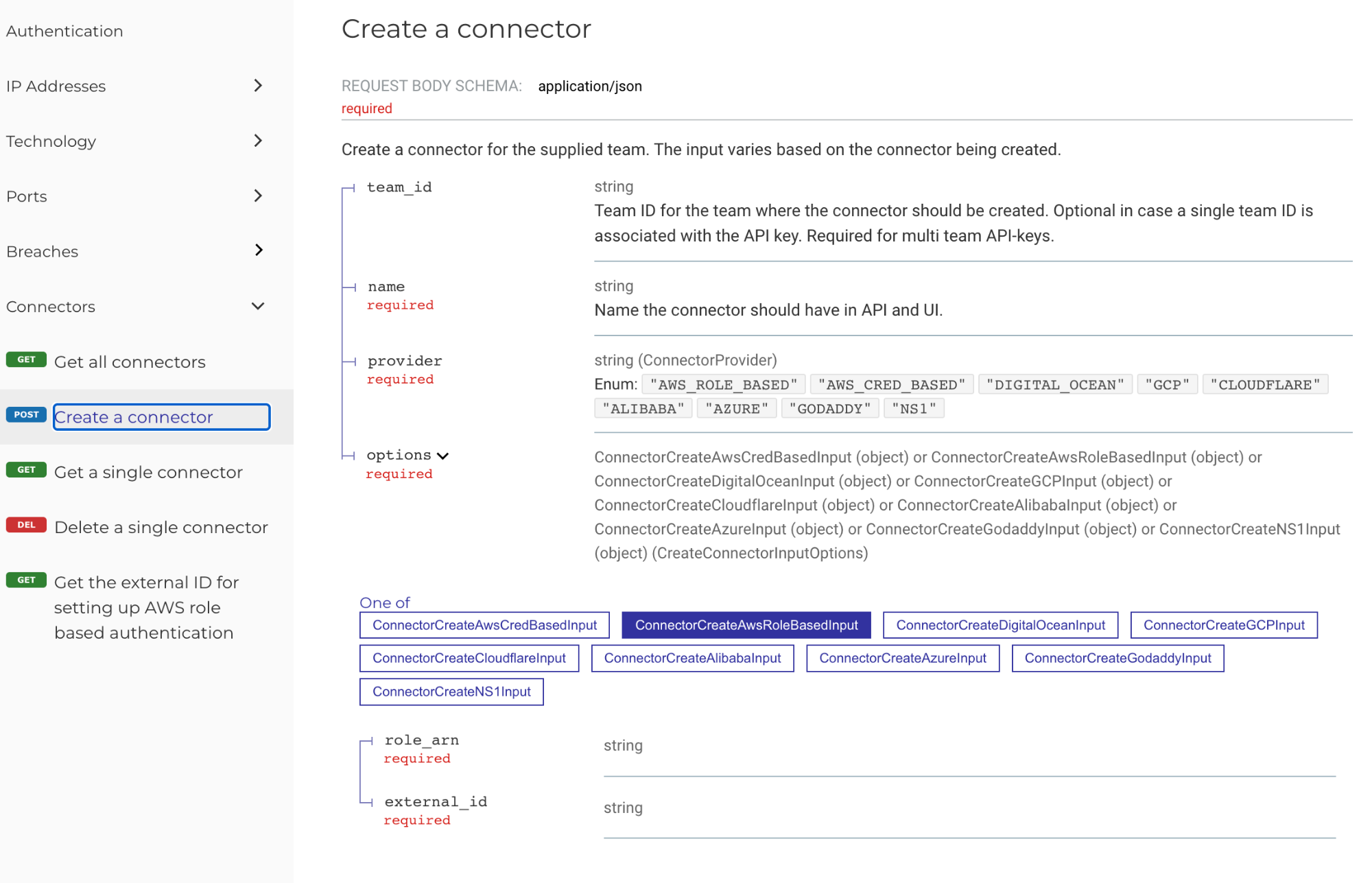Screen dimensions: 1372x883
Task: Click the provider field name
Action: pyautogui.click(x=405, y=361)
